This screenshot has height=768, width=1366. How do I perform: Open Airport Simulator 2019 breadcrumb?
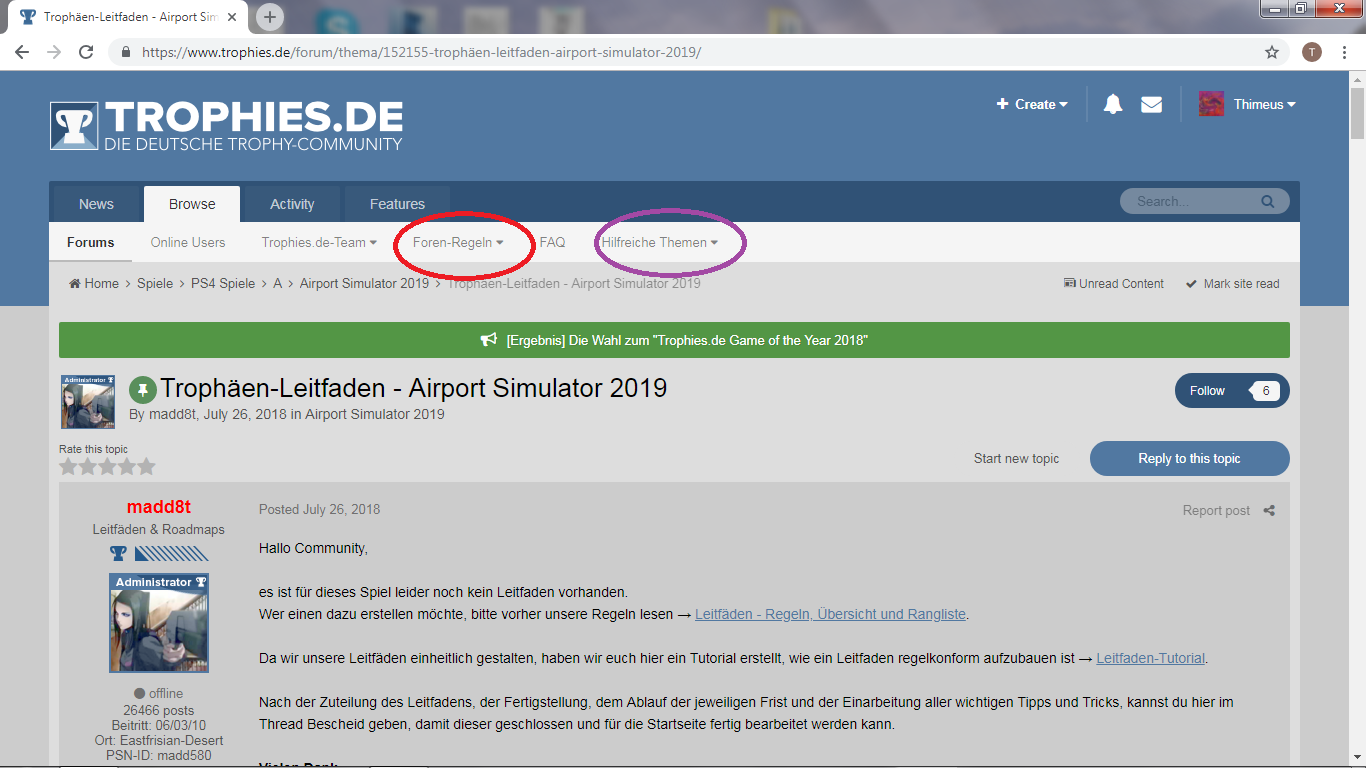point(364,283)
